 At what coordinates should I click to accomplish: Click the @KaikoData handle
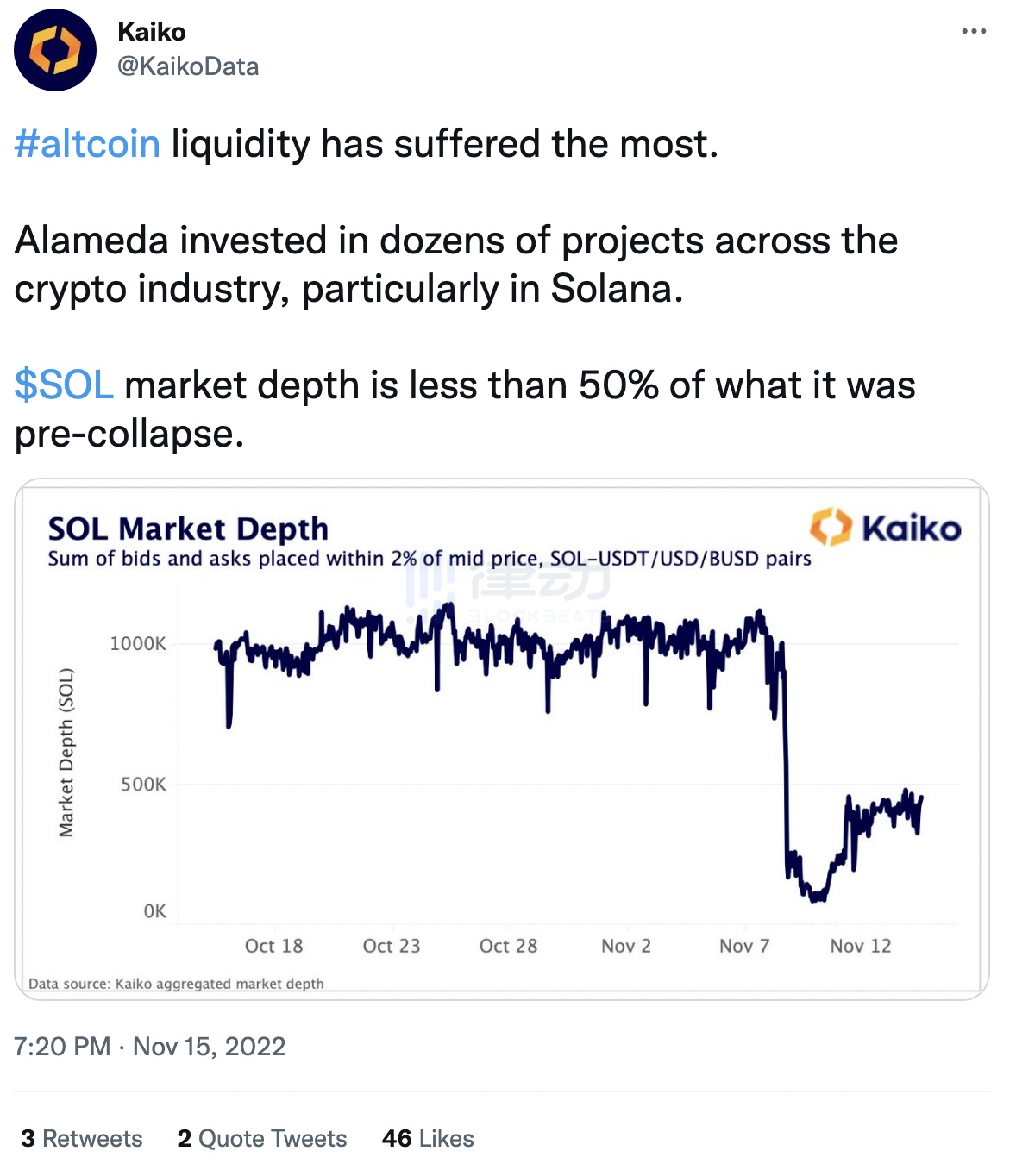click(x=188, y=66)
